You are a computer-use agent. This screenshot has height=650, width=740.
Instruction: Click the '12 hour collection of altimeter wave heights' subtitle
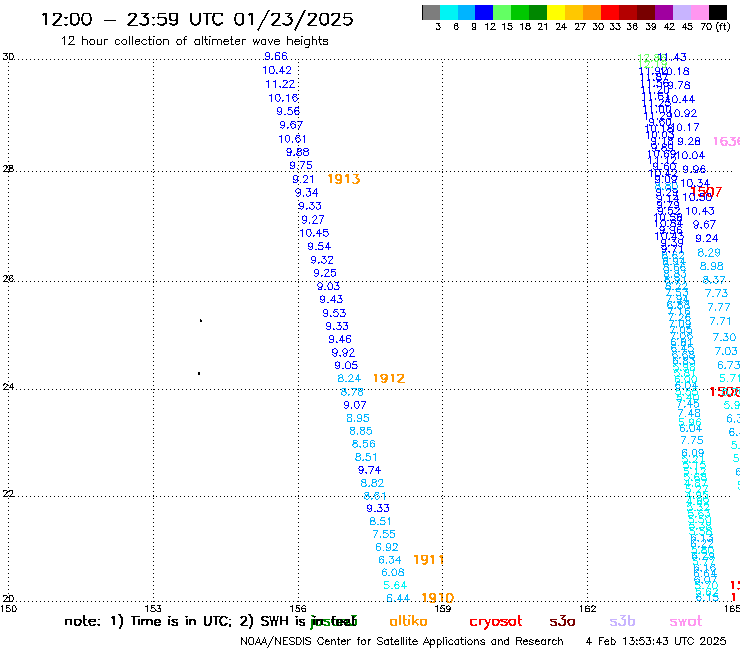pos(194,41)
